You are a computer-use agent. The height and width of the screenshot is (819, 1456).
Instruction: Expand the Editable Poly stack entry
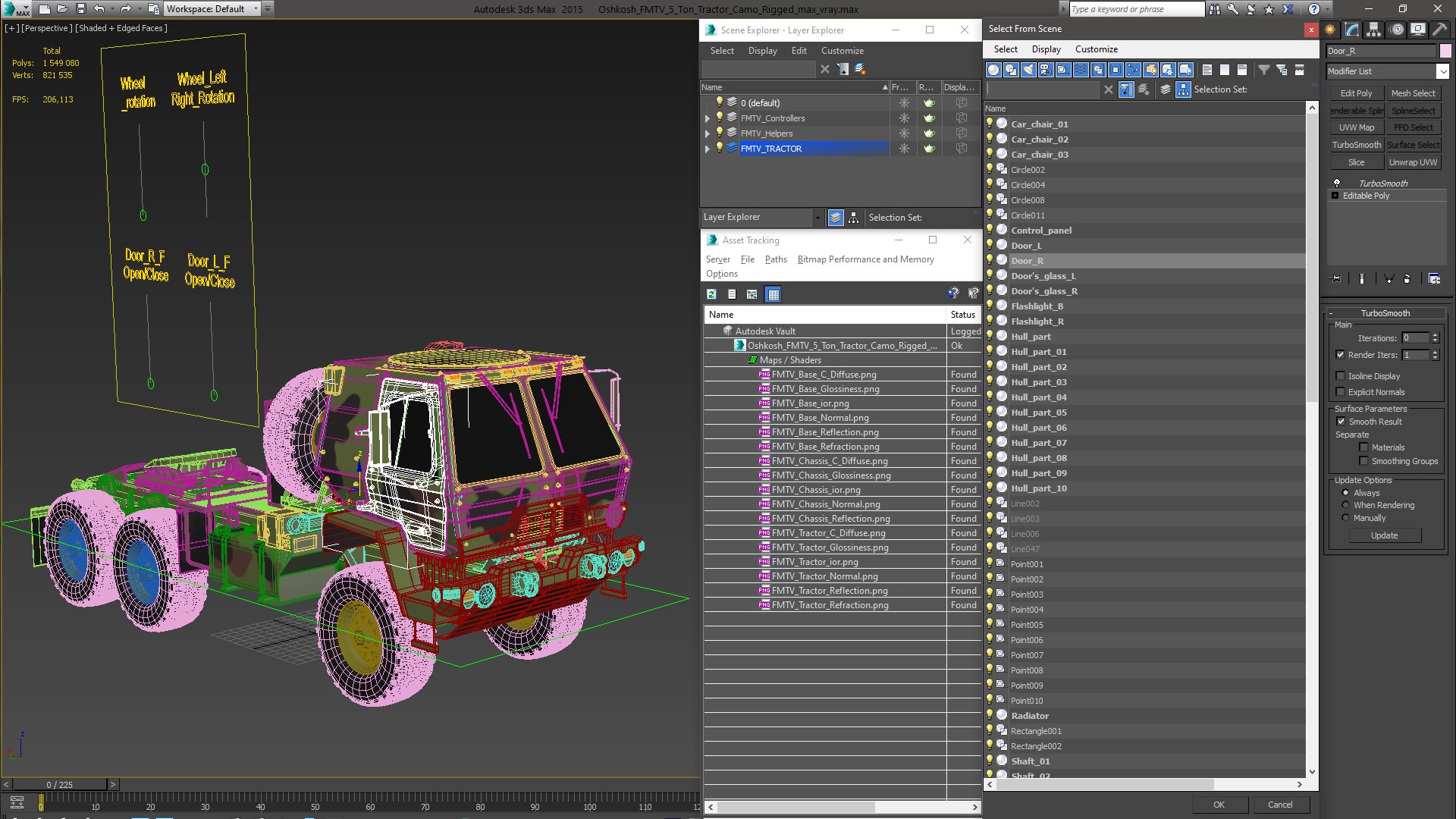click(1335, 196)
